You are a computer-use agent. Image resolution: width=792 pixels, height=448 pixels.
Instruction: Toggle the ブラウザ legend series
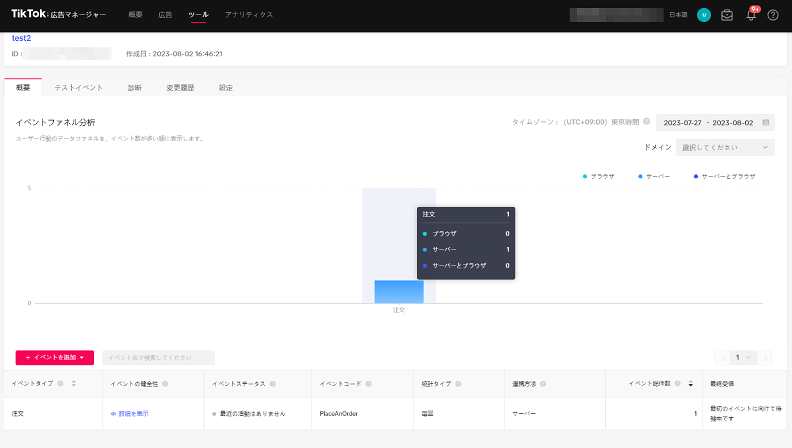tap(598, 175)
